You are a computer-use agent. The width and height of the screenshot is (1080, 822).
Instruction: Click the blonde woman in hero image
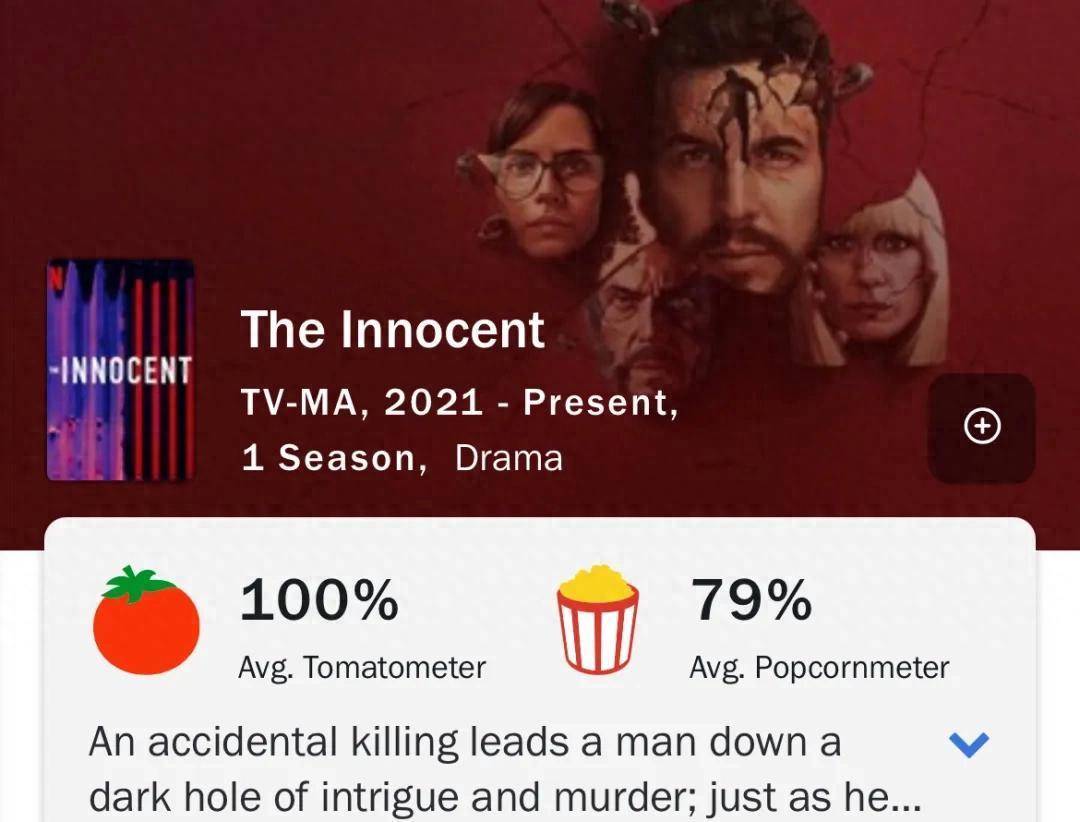(875, 276)
